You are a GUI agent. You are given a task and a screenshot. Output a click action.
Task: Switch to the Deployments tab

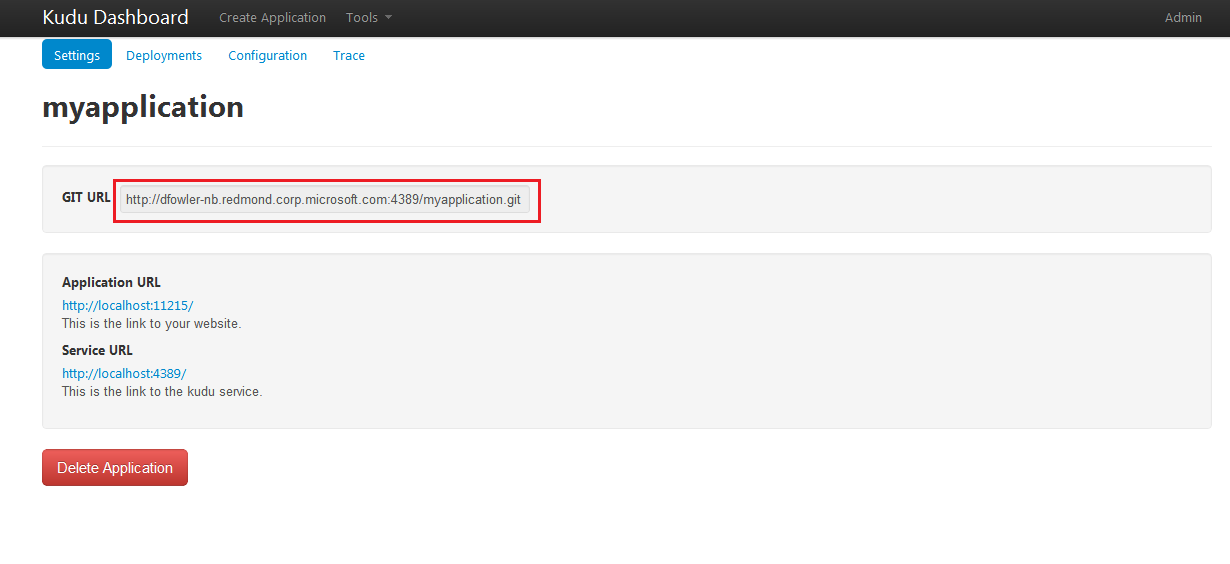[164, 55]
